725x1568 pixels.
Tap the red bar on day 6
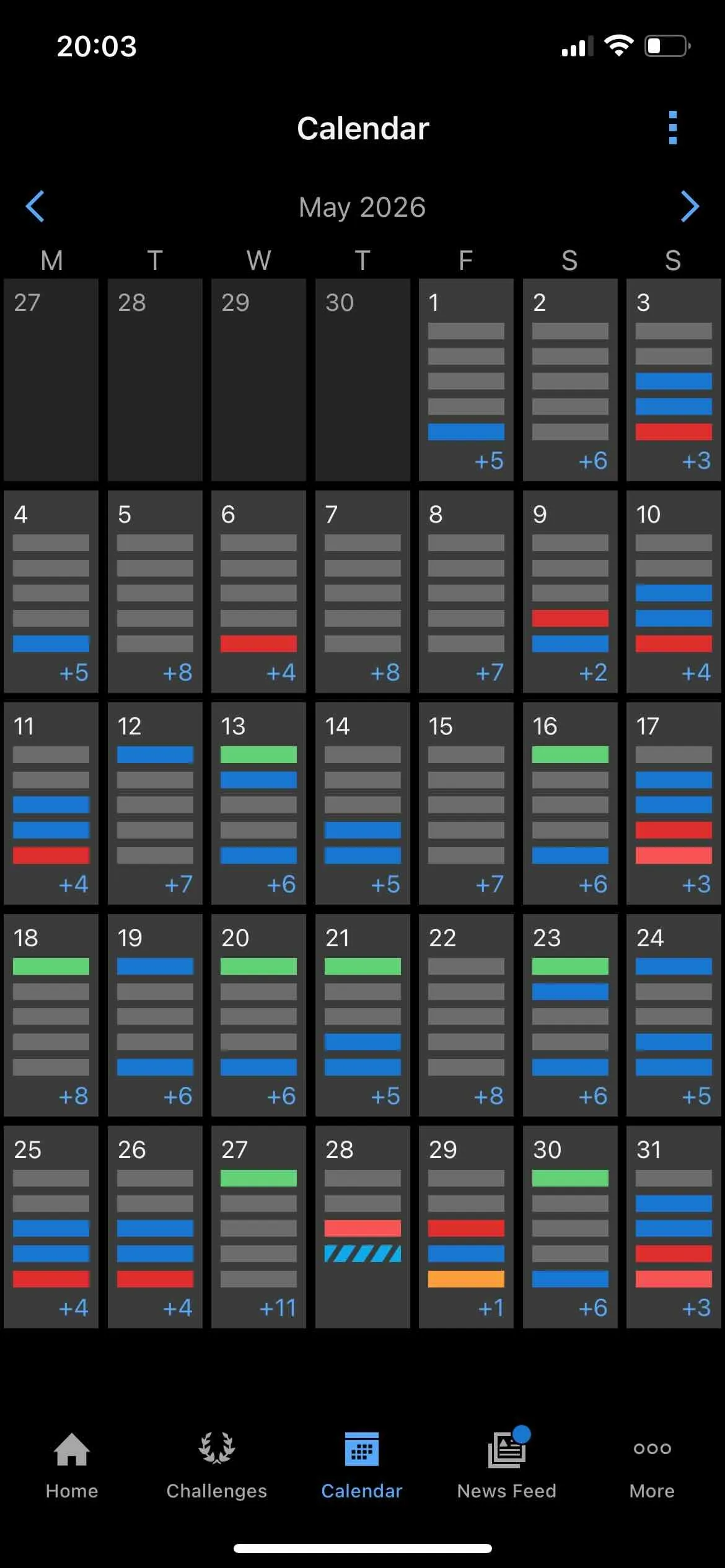point(258,643)
